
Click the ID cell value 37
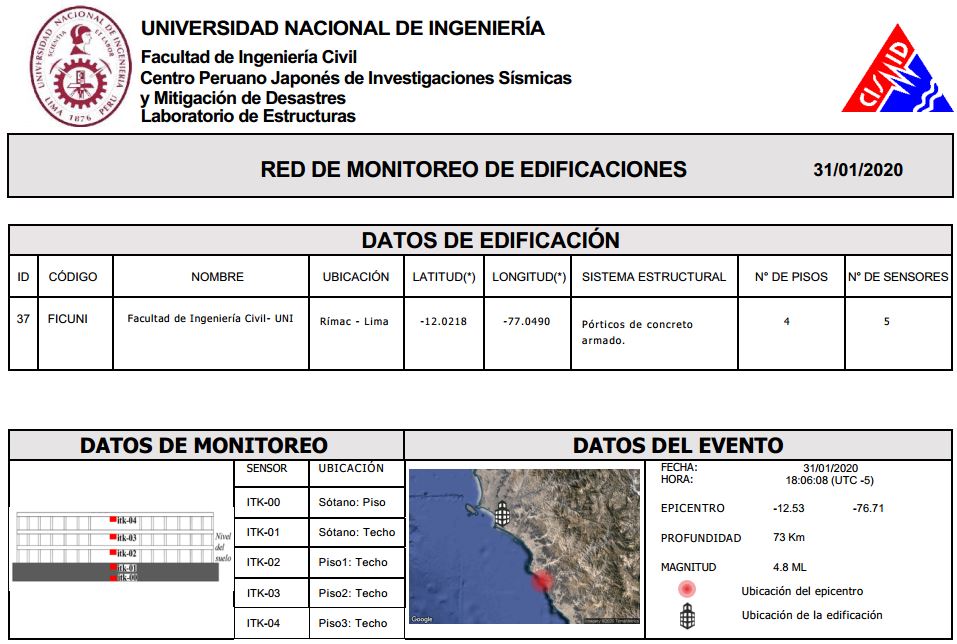pos(23,319)
